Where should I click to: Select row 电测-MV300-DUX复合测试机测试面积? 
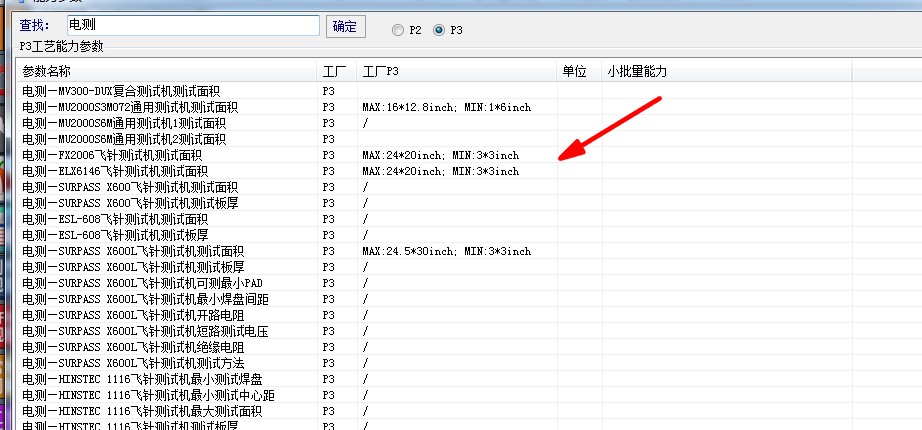point(434,91)
